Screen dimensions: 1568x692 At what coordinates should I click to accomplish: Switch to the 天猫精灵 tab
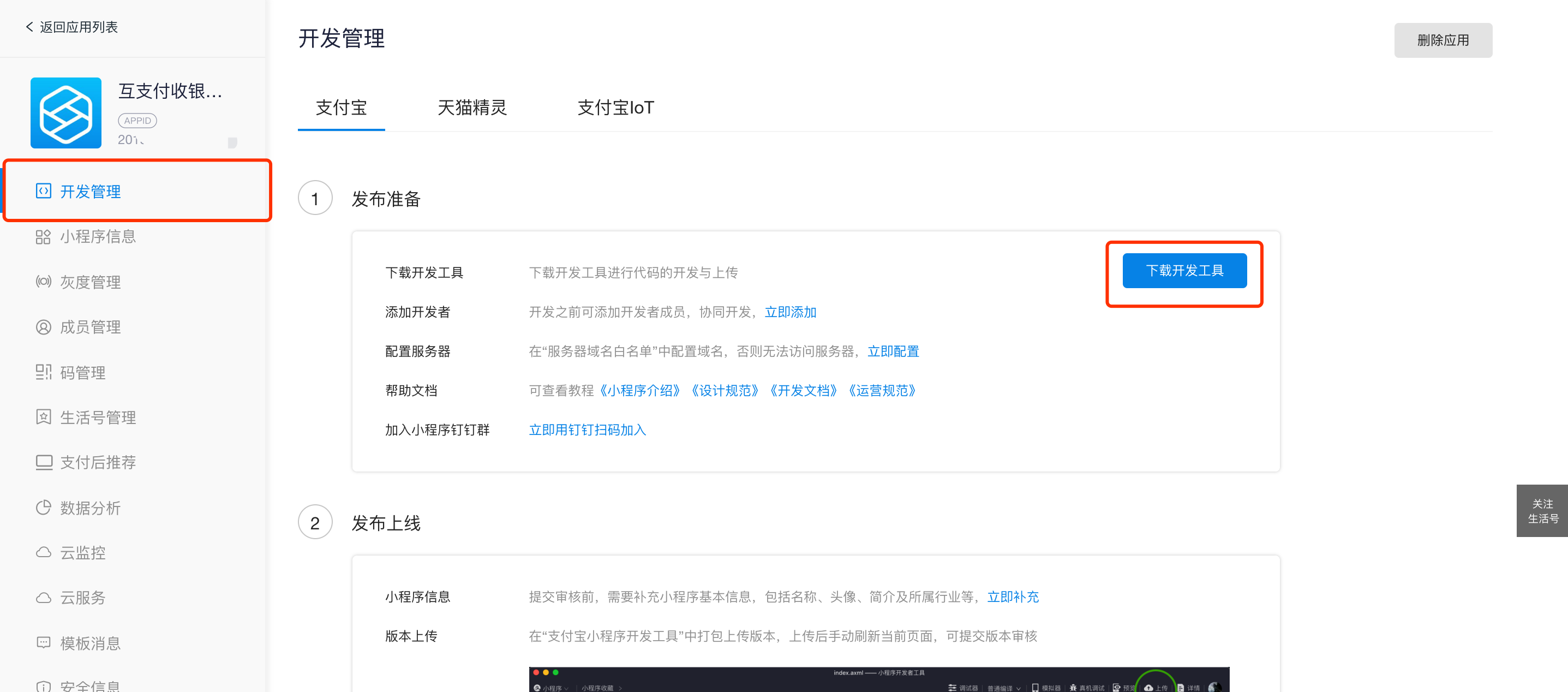click(472, 108)
